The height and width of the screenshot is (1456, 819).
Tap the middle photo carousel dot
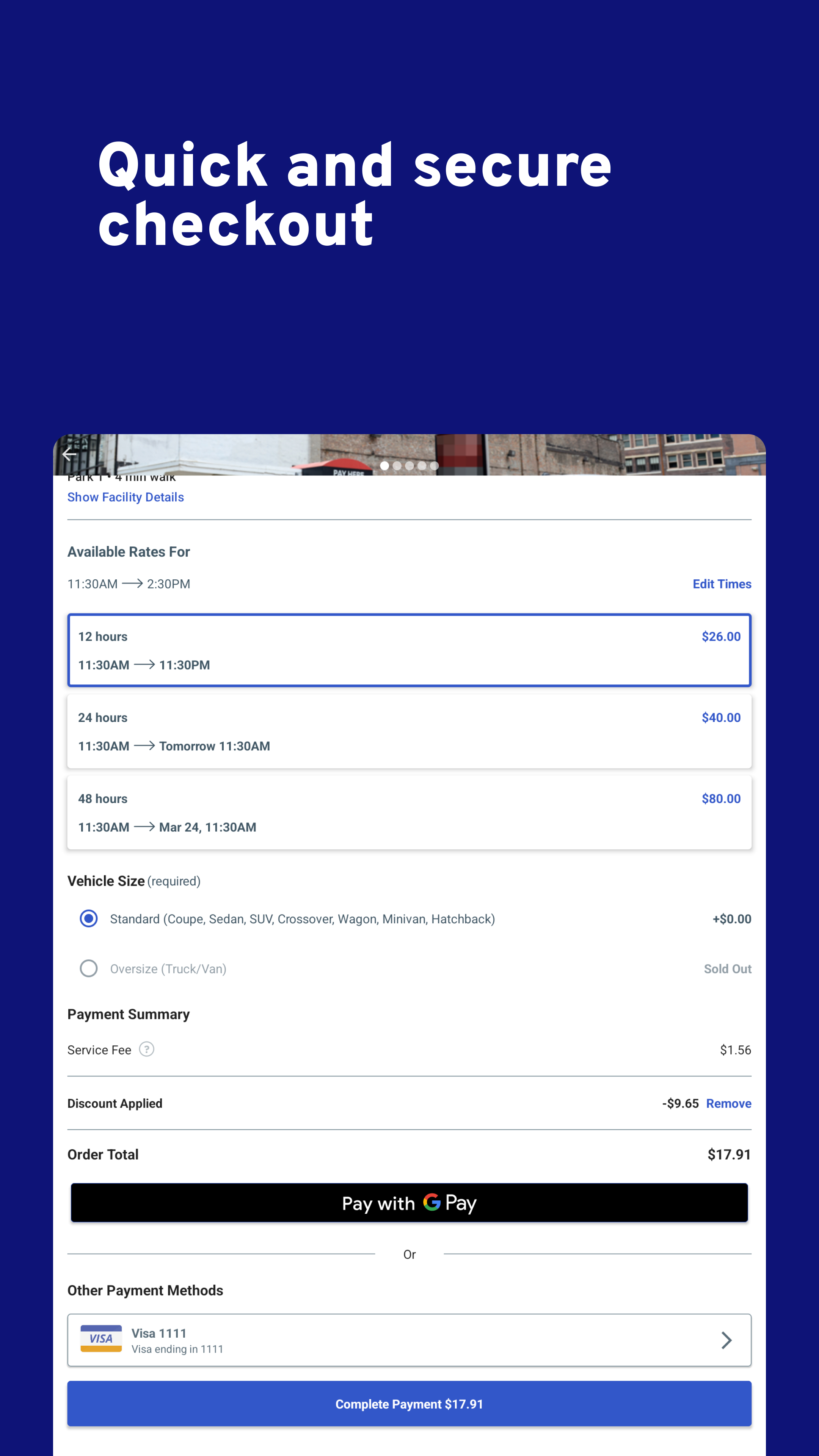tap(409, 466)
